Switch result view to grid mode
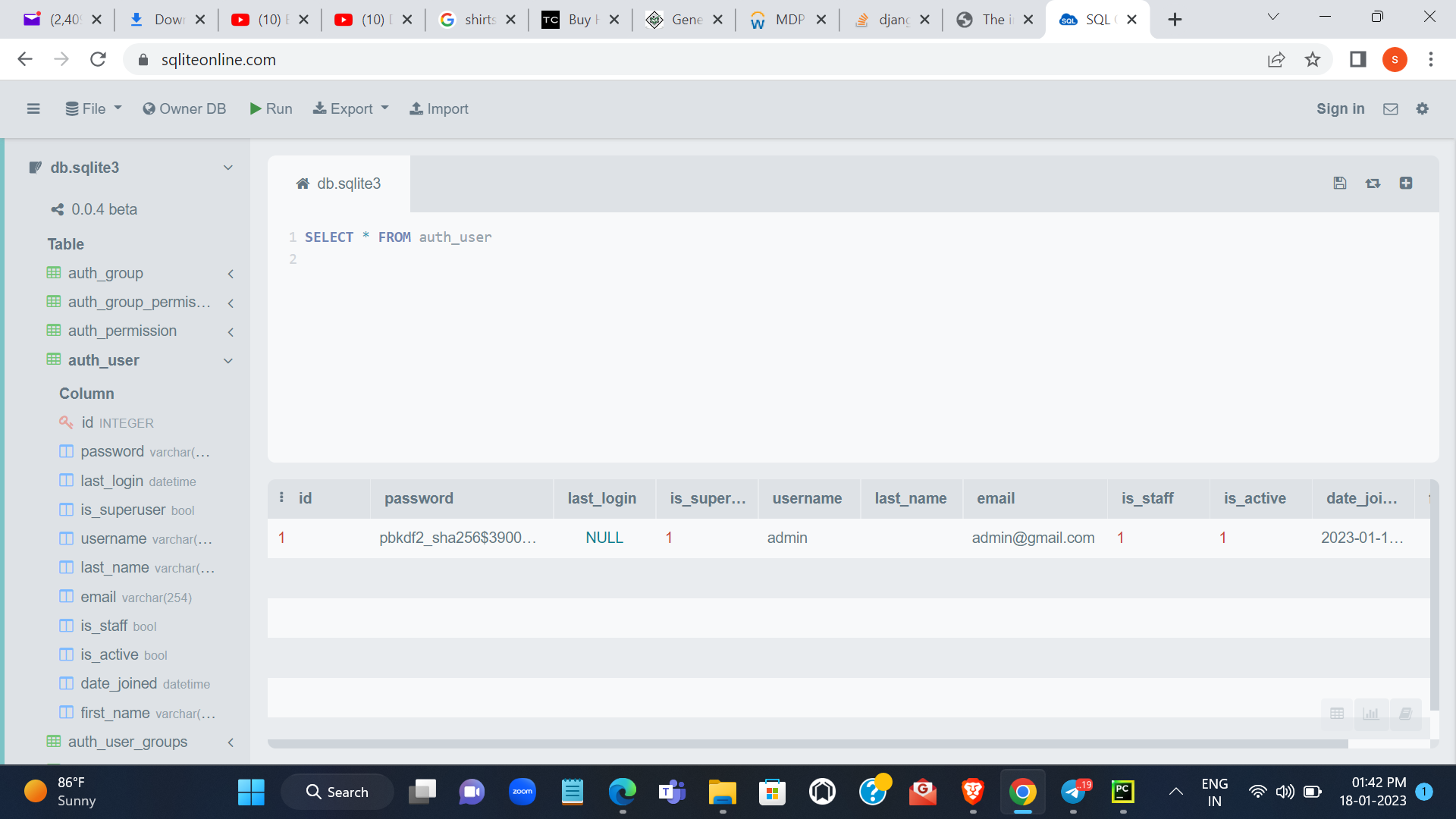 tap(1337, 714)
